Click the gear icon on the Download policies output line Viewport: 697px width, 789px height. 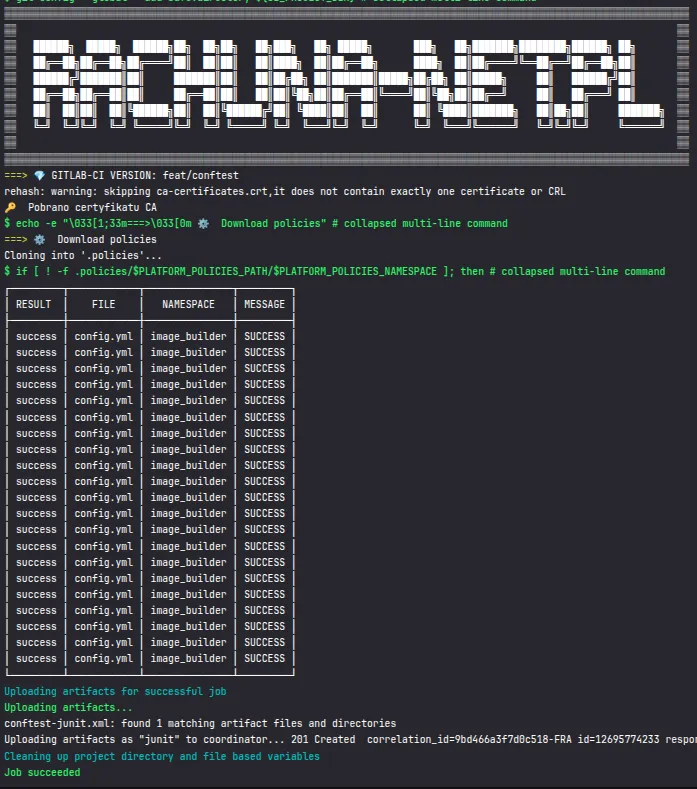(x=39, y=240)
